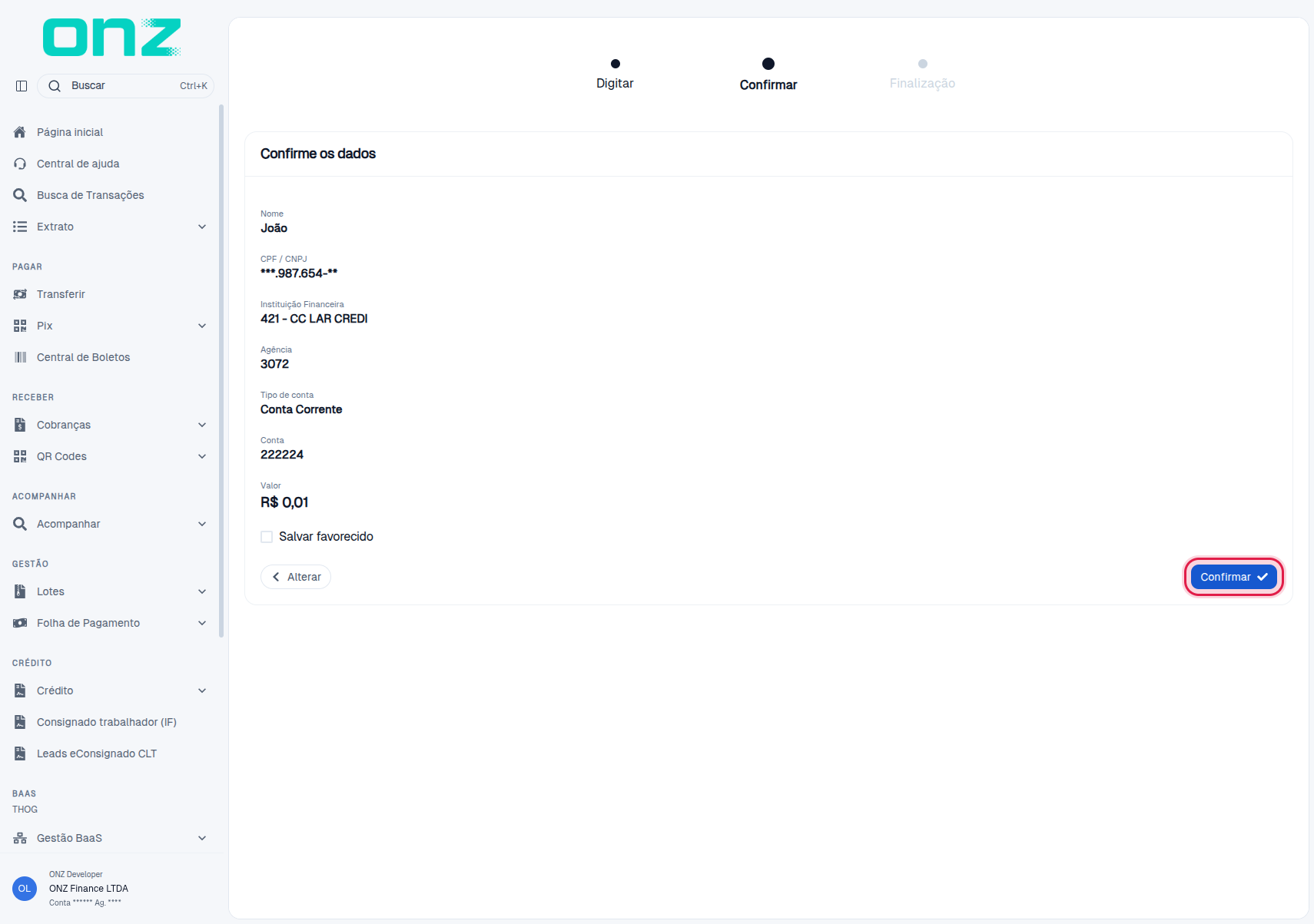Expand the Cobranças section chevron

pyautogui.click(x=202, y=425)
